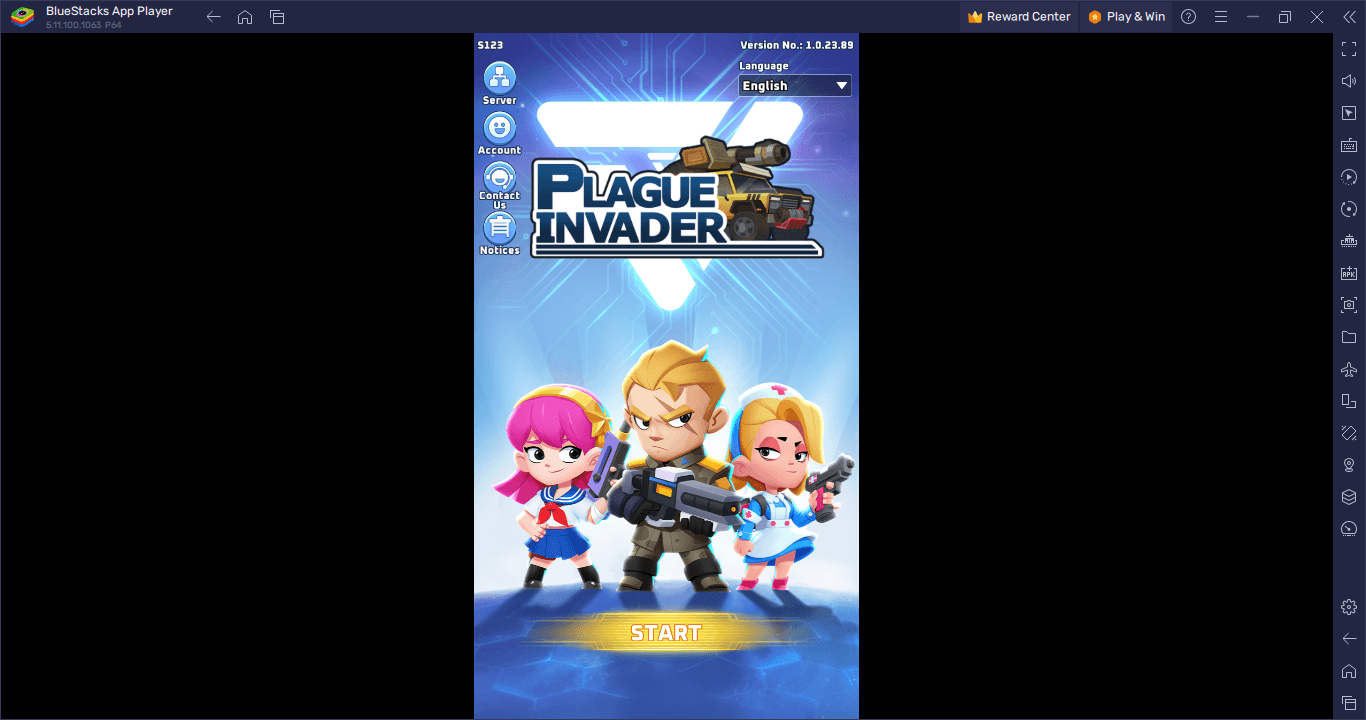Viewport: 1366px width, 720px height.
Task: Start the game with START button
Action: tap(666, 633)
